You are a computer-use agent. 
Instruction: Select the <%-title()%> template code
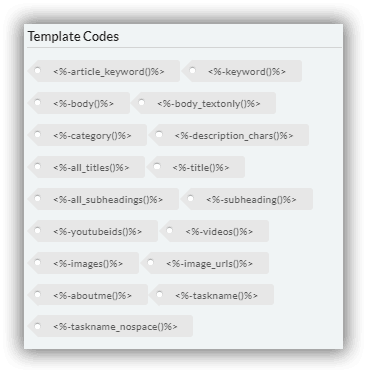pos(196,167)
